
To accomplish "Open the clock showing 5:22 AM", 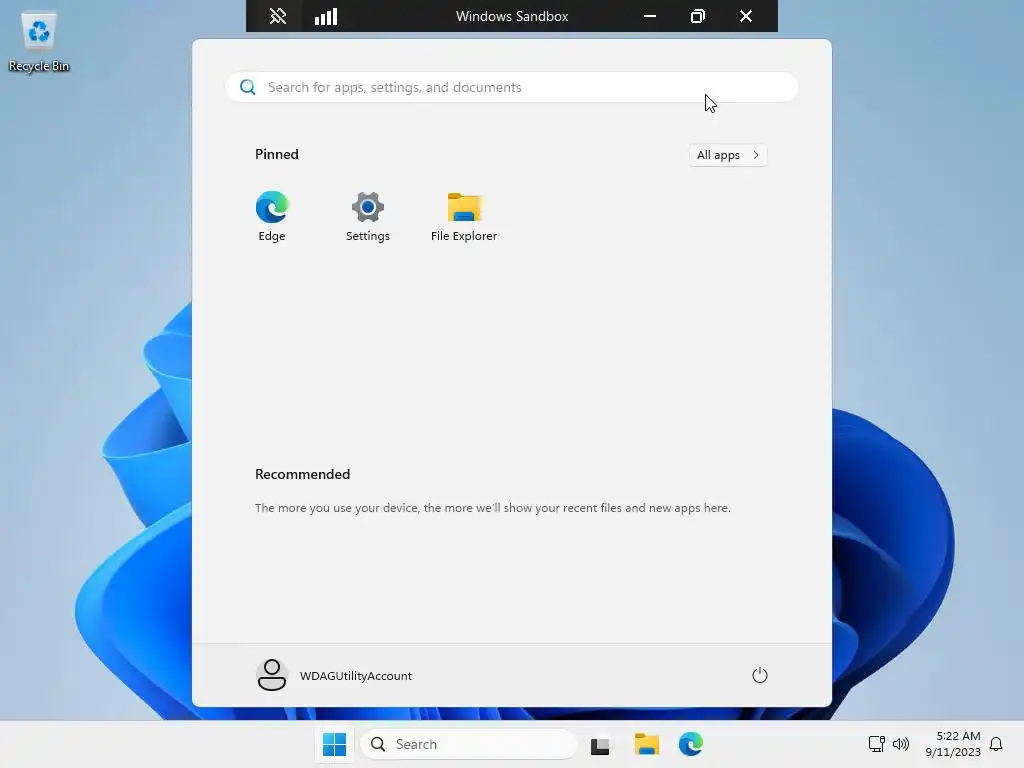I will click(953, 744).
